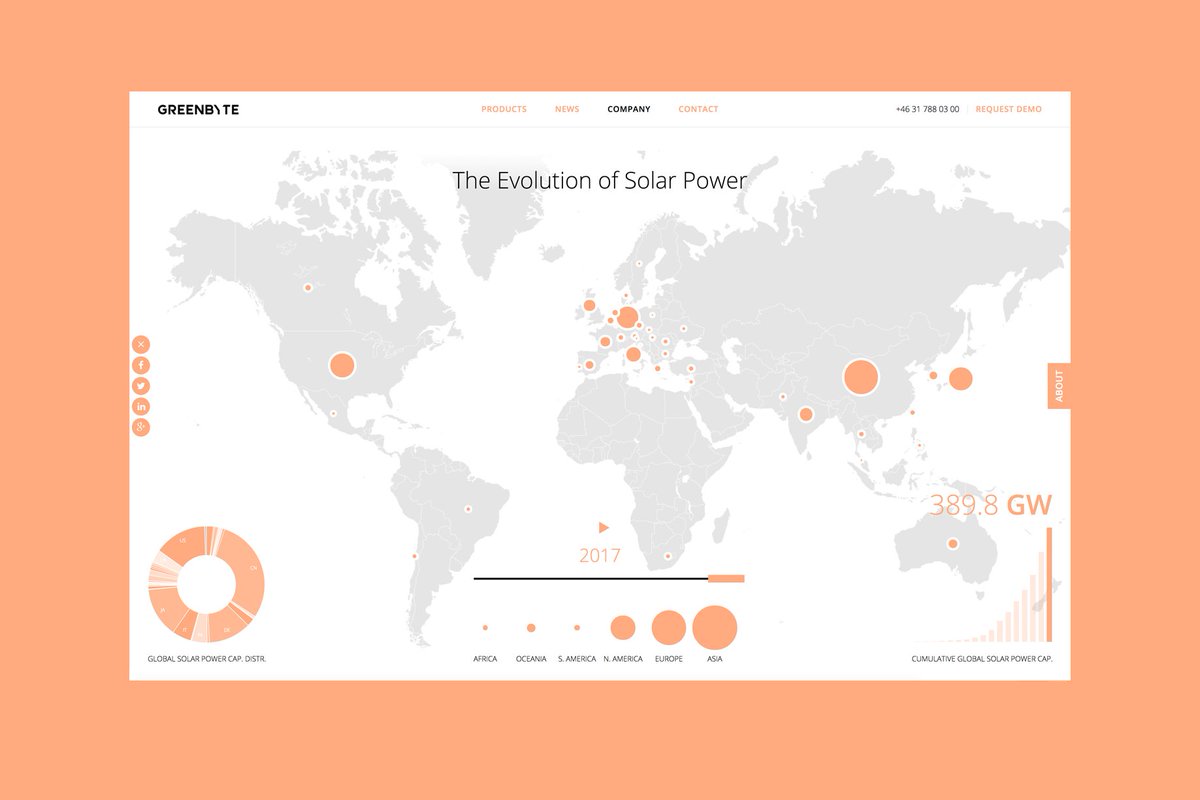Open the About side tab
The image size is (1200, 800).
[x=1059, y=386]
